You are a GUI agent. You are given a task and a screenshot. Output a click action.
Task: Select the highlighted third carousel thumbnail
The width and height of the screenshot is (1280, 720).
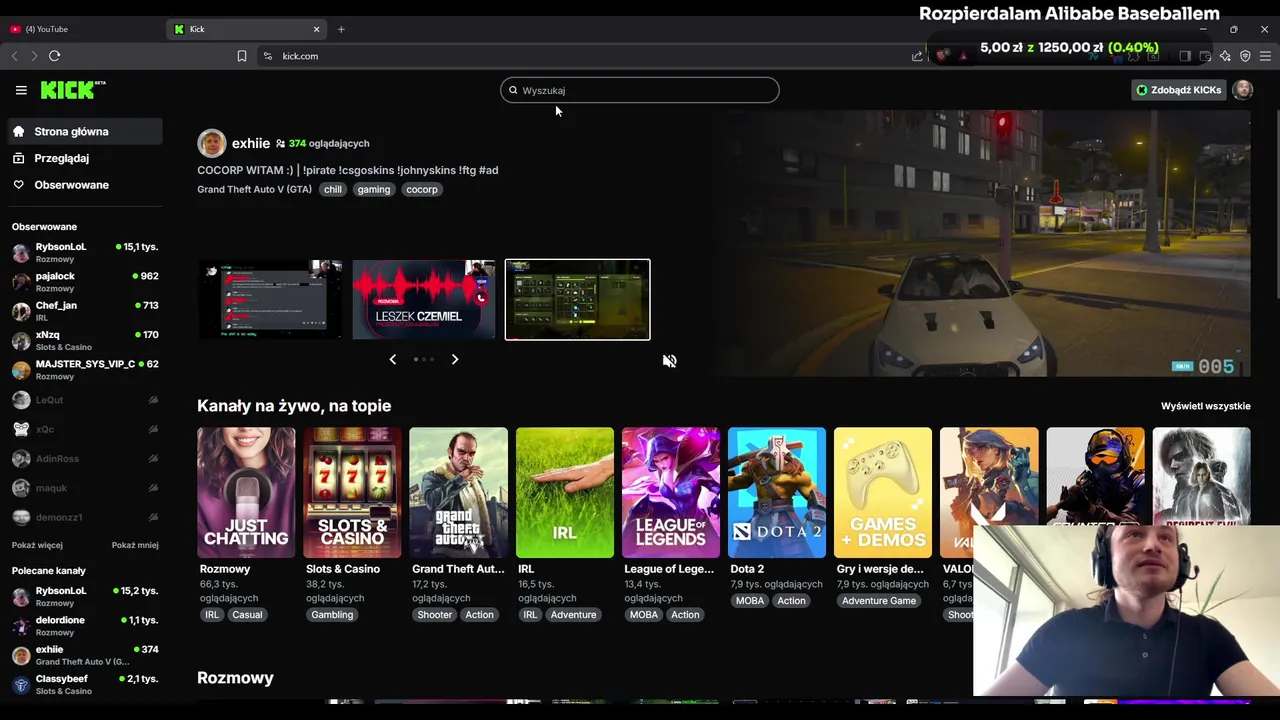[x=578, y=300]
